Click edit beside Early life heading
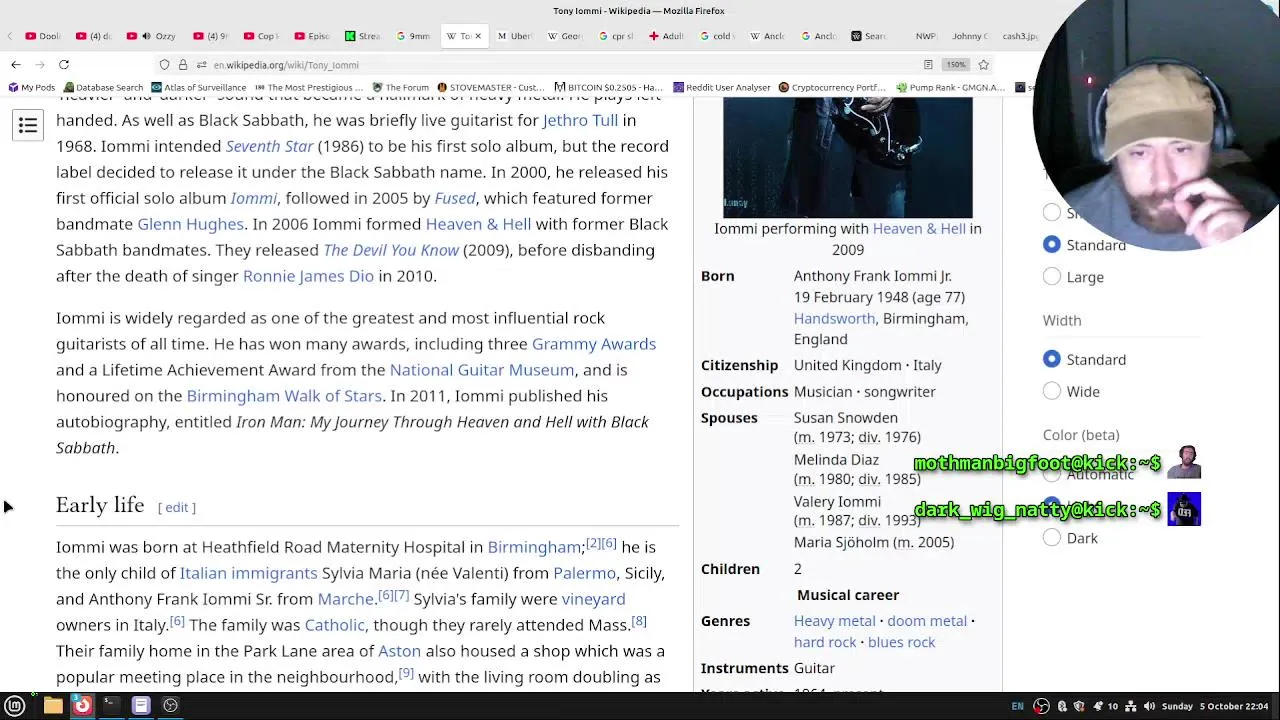This screenshot has height=720, width=1280. tap(177, 508)
